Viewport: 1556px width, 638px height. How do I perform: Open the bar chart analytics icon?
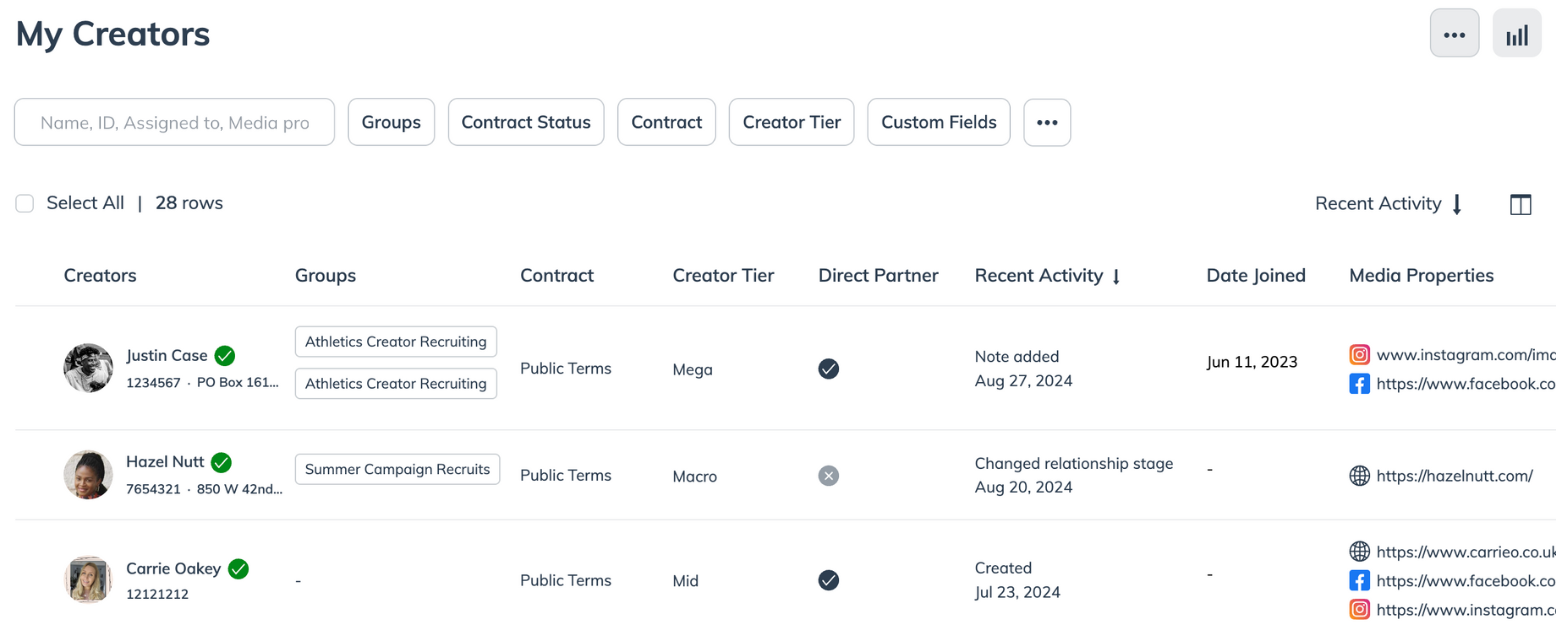(1517, 34)
